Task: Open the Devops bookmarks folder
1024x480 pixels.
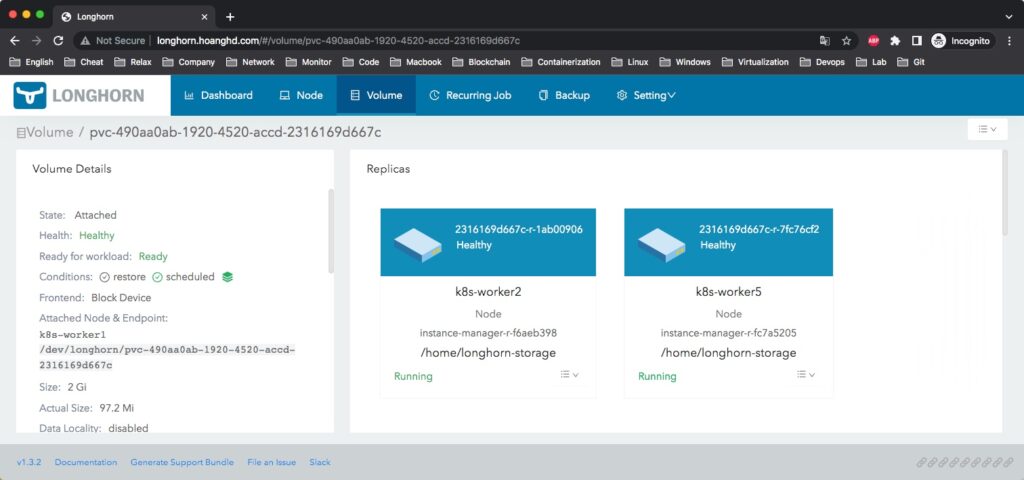Action: [x=822, y=62]
